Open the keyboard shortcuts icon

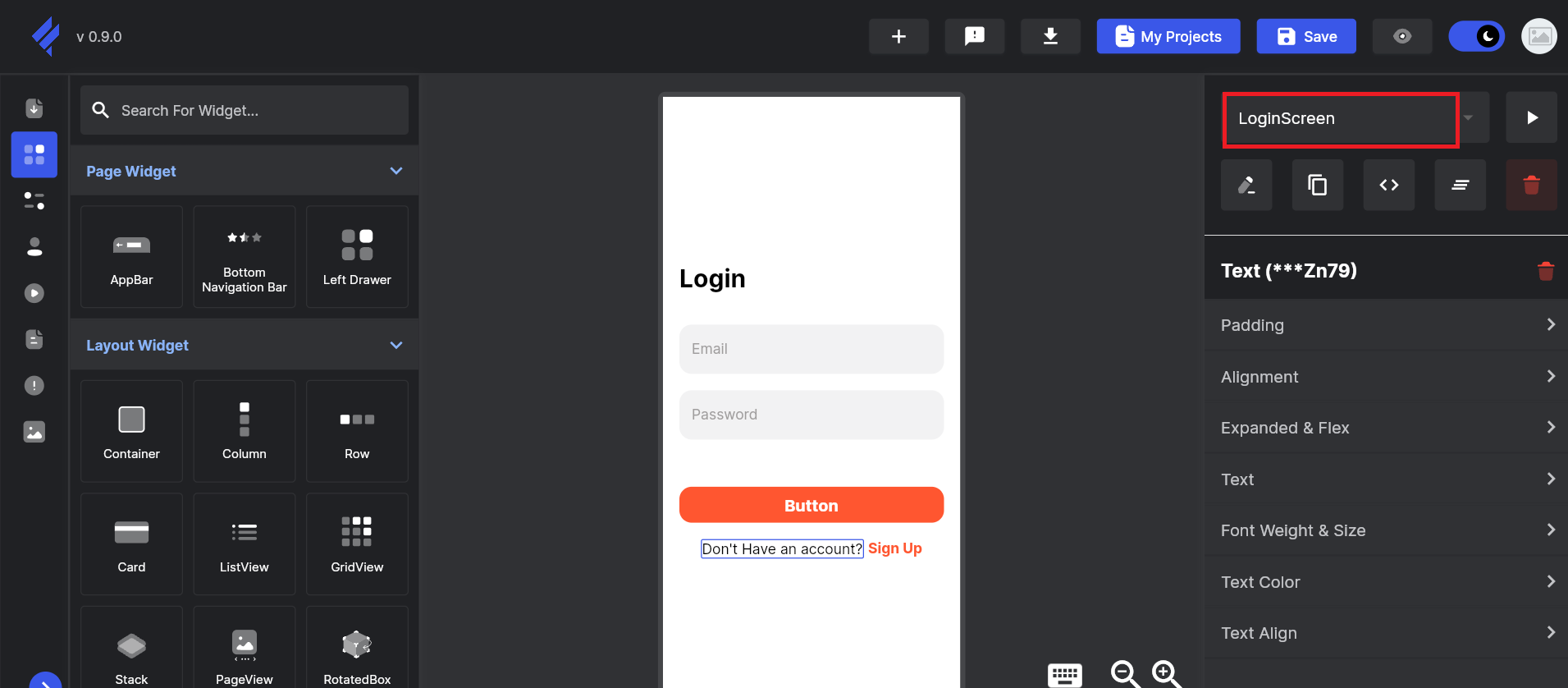[x=1064, y=675]
